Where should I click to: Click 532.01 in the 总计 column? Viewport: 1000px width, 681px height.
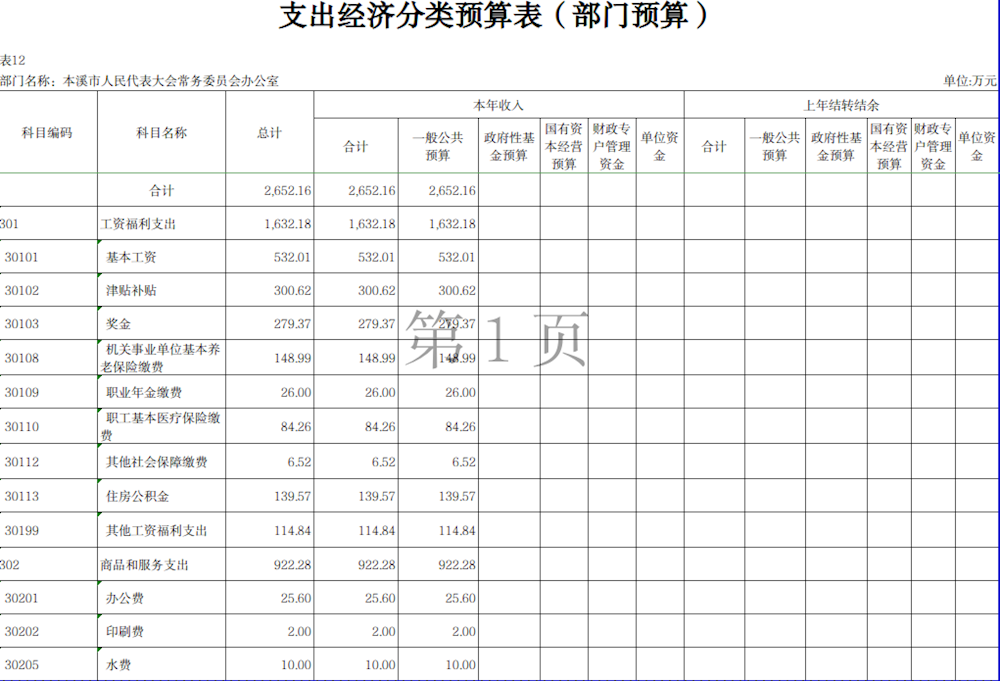click(292, 257)
